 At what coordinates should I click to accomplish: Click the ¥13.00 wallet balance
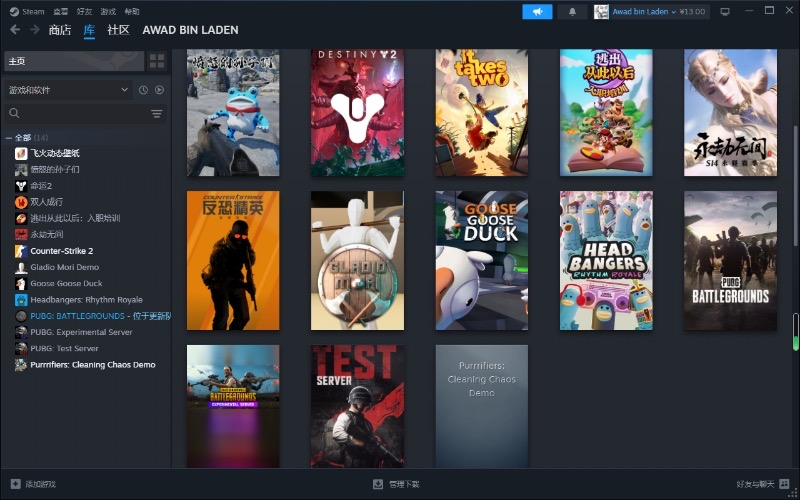tap(692, 12)
